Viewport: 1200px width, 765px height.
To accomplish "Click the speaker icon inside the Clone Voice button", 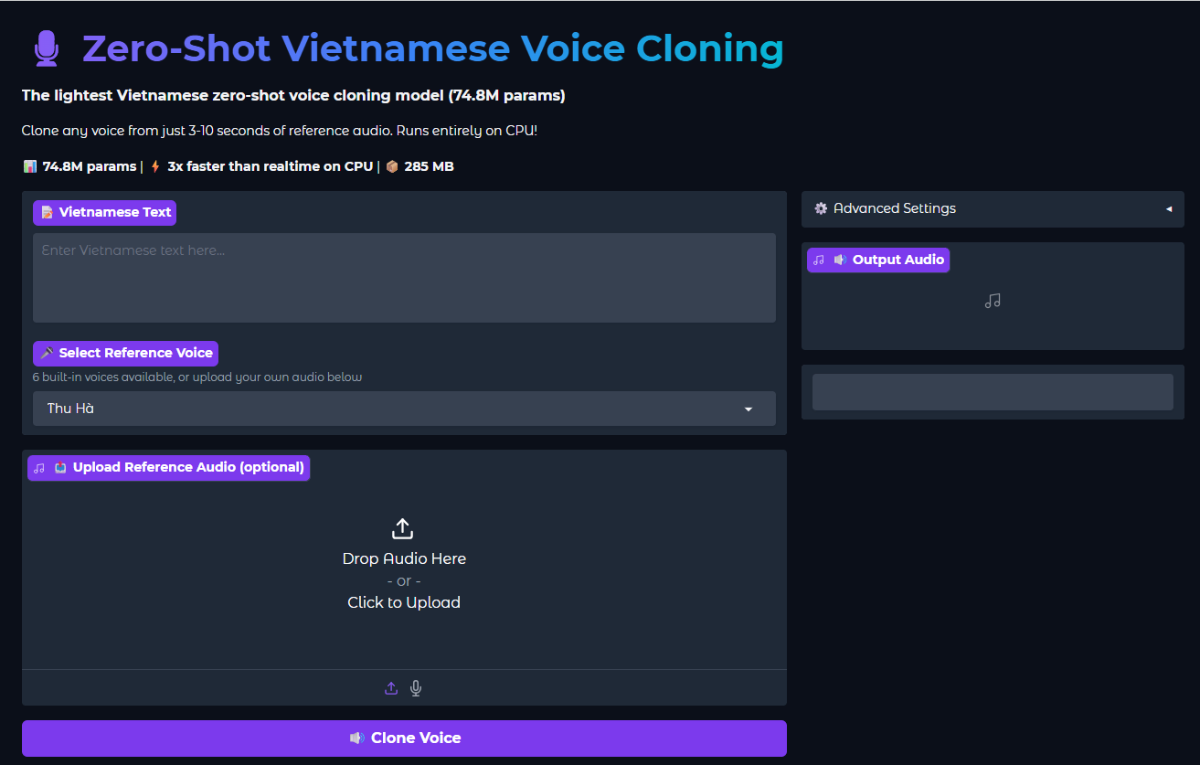I will click(357, 737).
